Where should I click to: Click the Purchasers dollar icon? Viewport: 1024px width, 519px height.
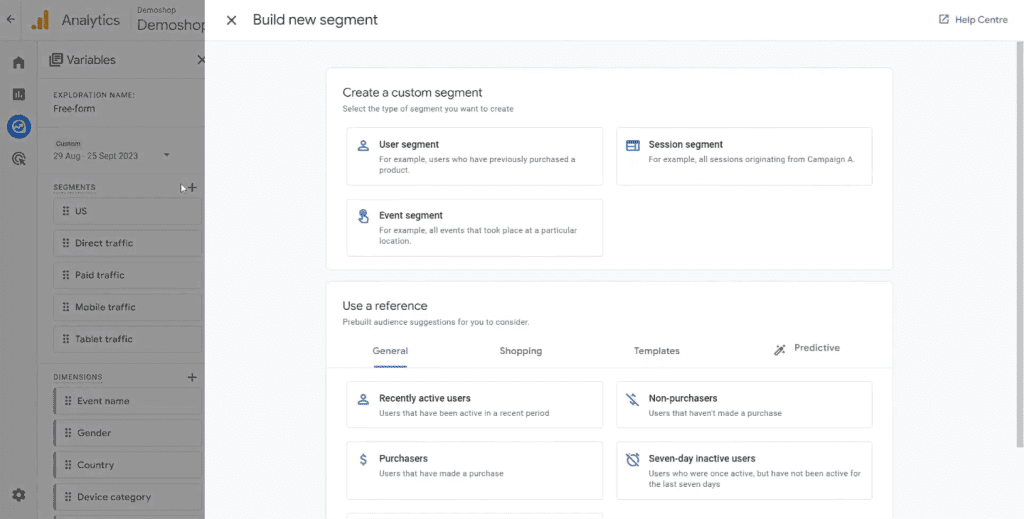(363, 460)
